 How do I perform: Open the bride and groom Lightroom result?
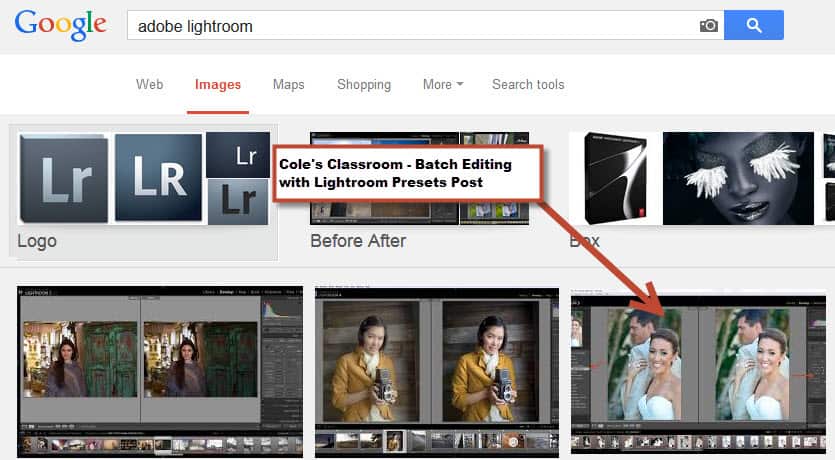coord(698,372)
